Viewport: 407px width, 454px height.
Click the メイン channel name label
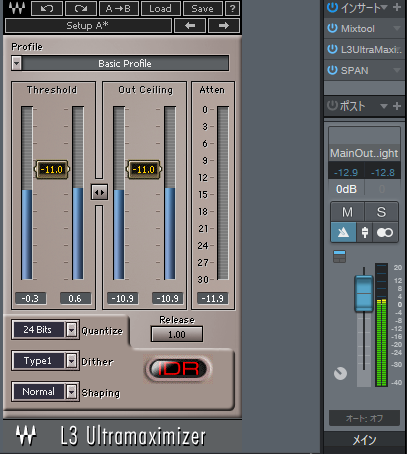point(364,440)
